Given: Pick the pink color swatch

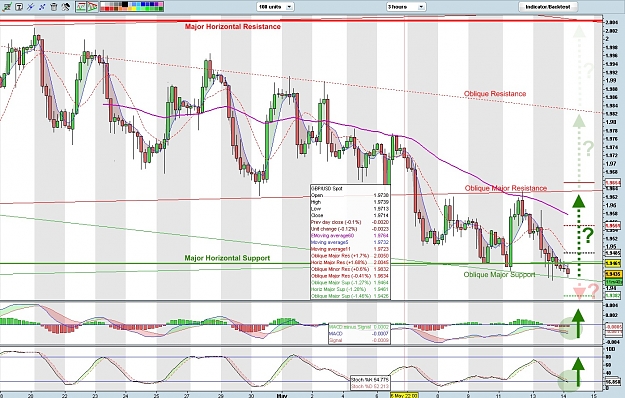Looking at the screenshot, I should (161, 4).
